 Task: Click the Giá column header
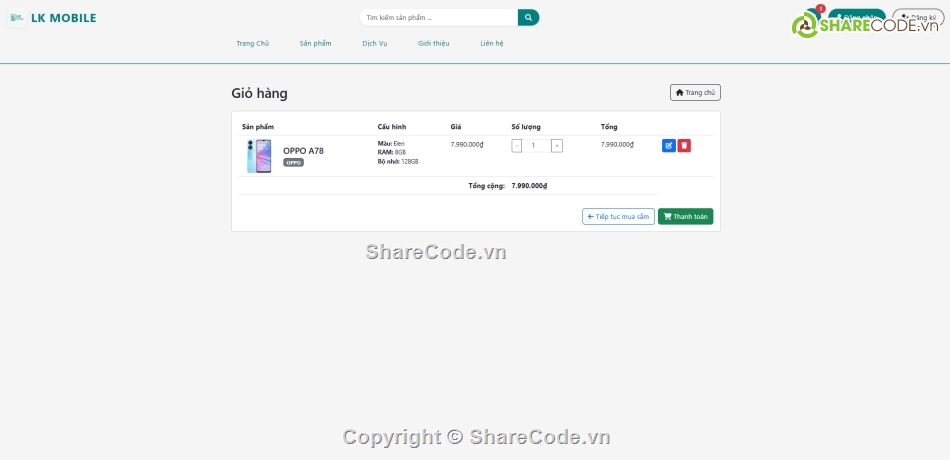coord(456,127)
